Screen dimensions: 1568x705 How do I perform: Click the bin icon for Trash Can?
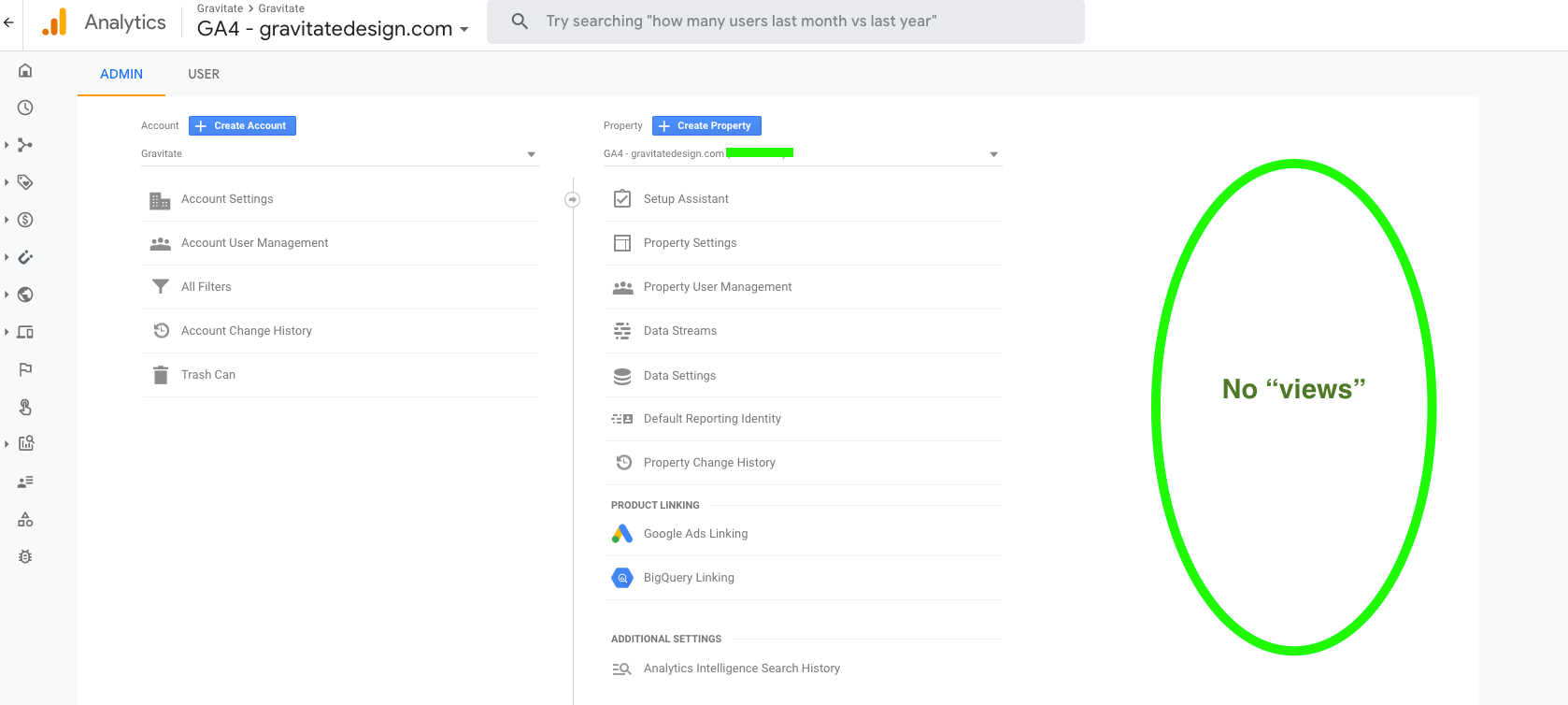click(x=161, y=375)
